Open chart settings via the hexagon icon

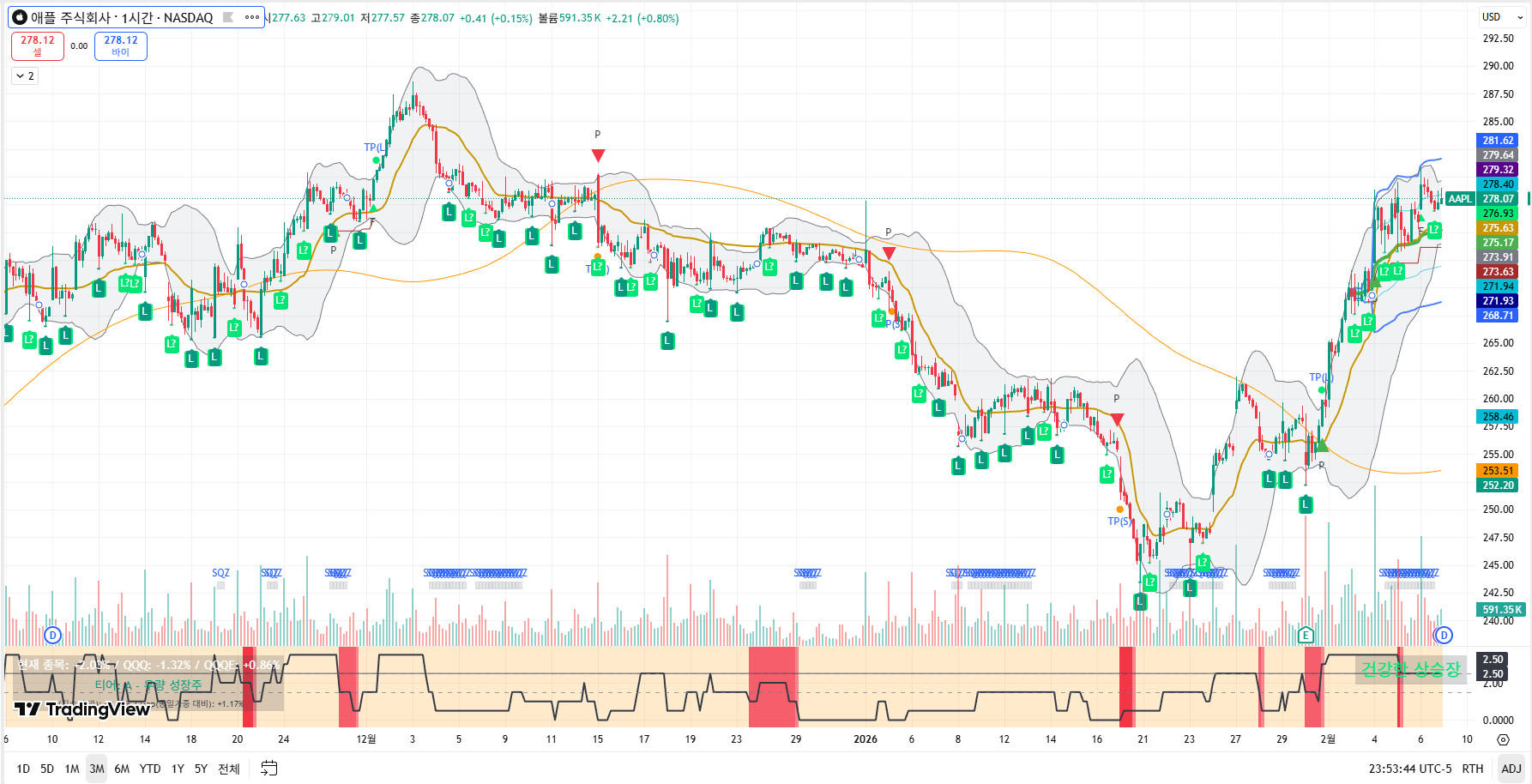click(x=1503, y=739)
